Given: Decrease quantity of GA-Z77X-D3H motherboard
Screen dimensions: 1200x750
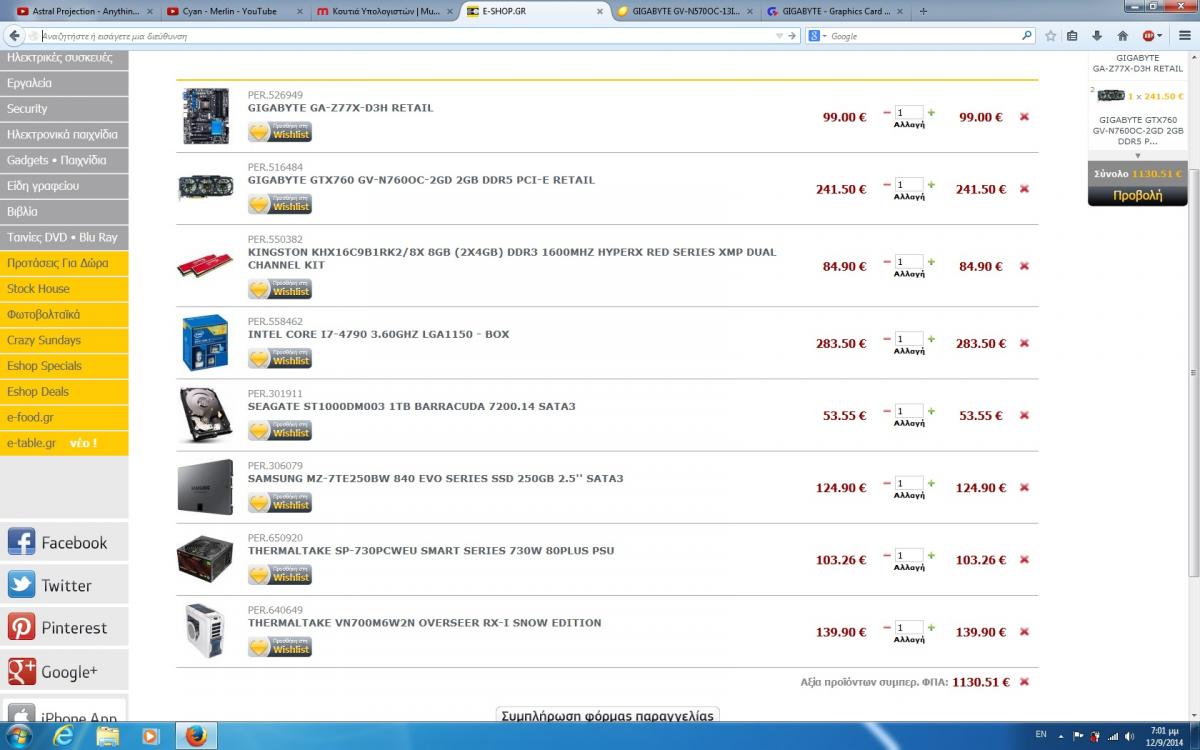Looking at the screenshot, I should click(887, 113).
